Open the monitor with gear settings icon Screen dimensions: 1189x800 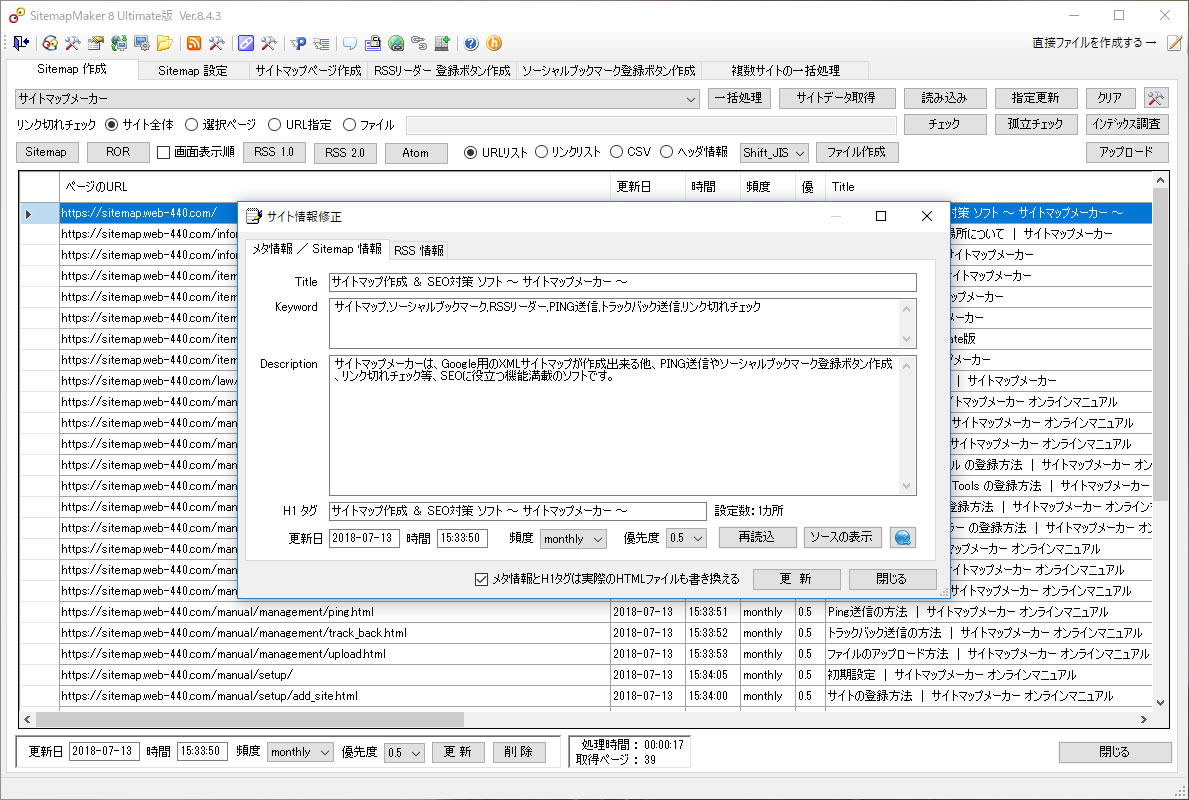tap(142, 43)
